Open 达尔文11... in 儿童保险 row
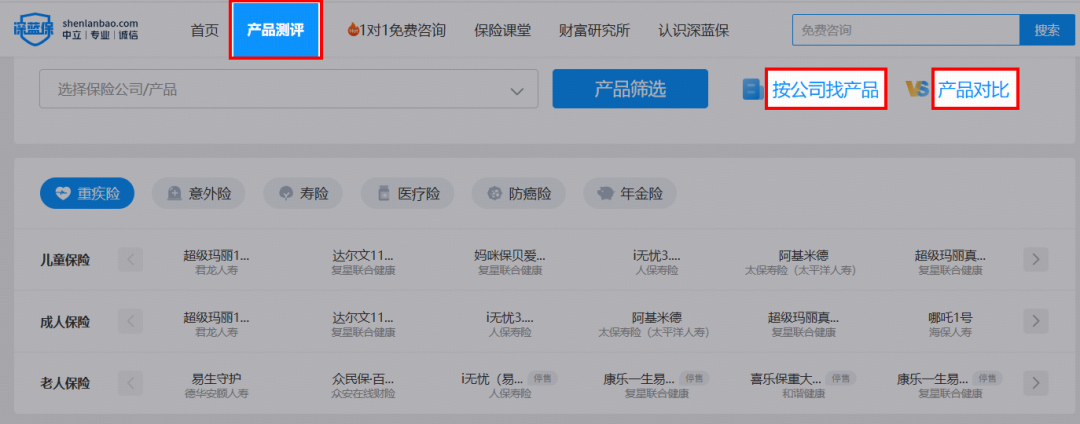1080x424 pixels. (363, 262)
